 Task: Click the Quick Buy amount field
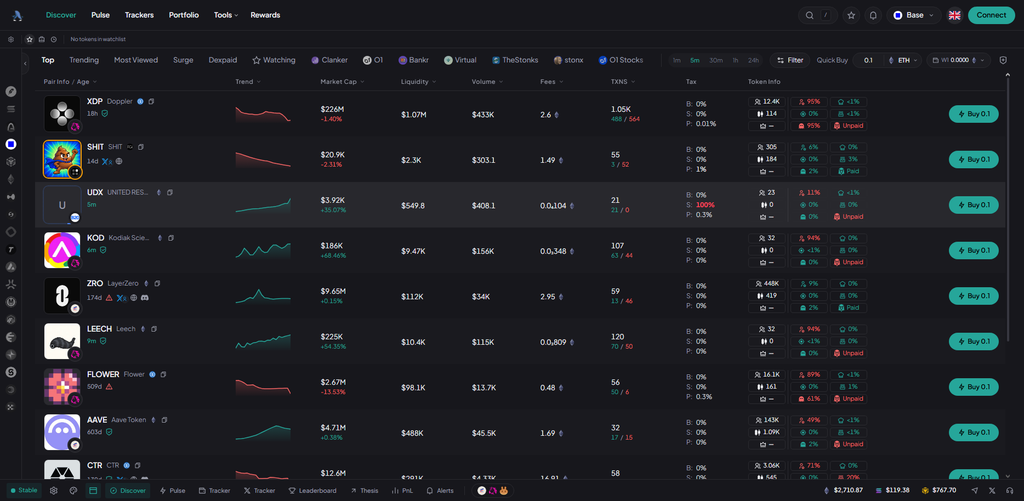[x=869, y=60]
